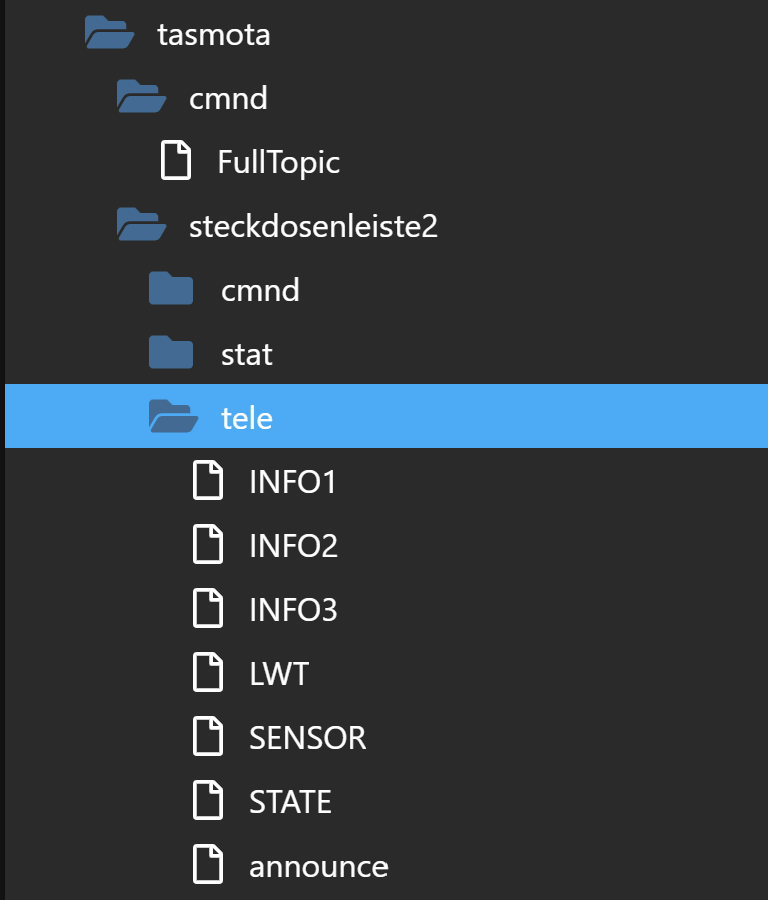
Task: Click the INFO3 file icon
Action: point(207,609)
